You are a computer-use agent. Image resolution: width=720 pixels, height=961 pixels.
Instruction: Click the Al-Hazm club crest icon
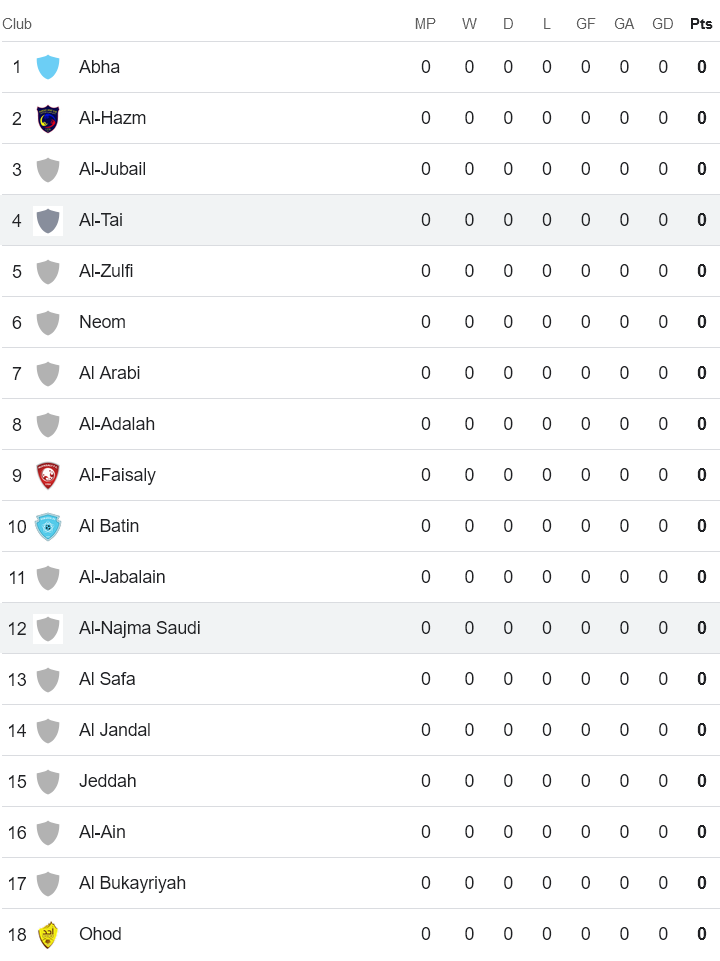pos(48,118)
